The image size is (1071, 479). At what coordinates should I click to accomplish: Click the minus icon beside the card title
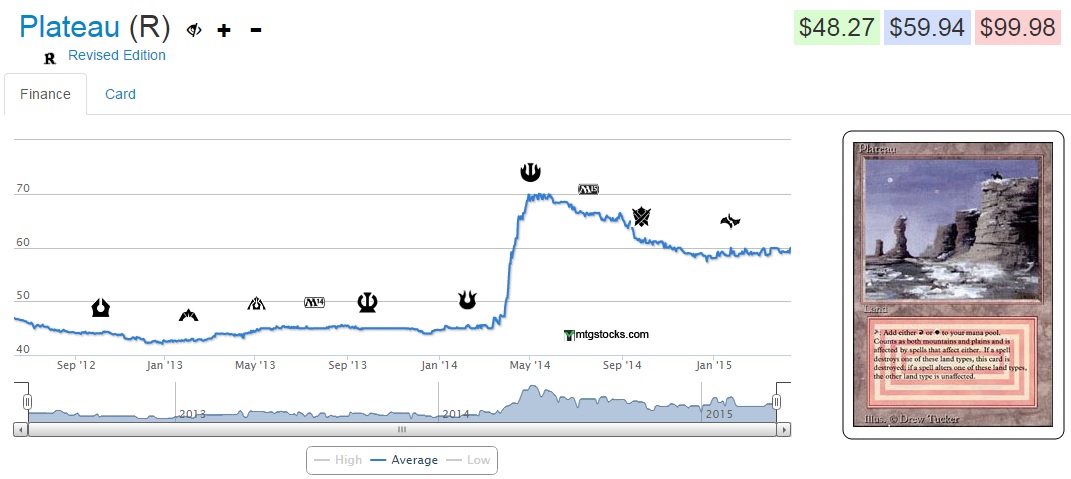tap(256, 30)
